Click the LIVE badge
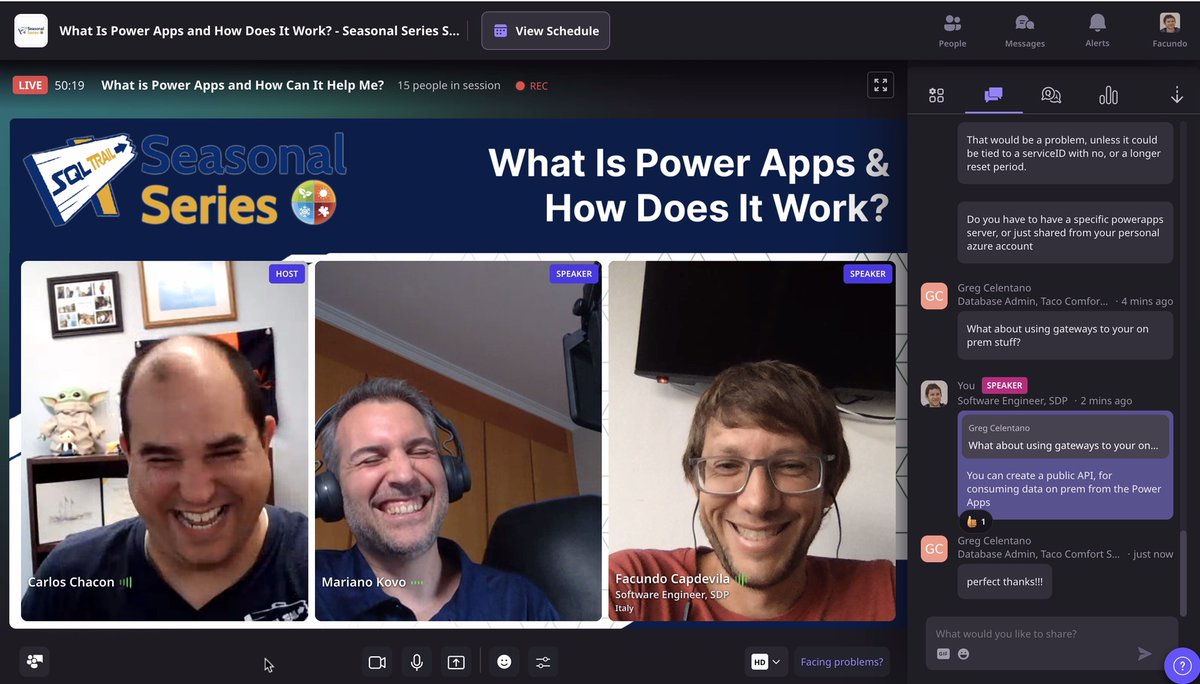Screen dimensions: 1200x684 (31, 85)
